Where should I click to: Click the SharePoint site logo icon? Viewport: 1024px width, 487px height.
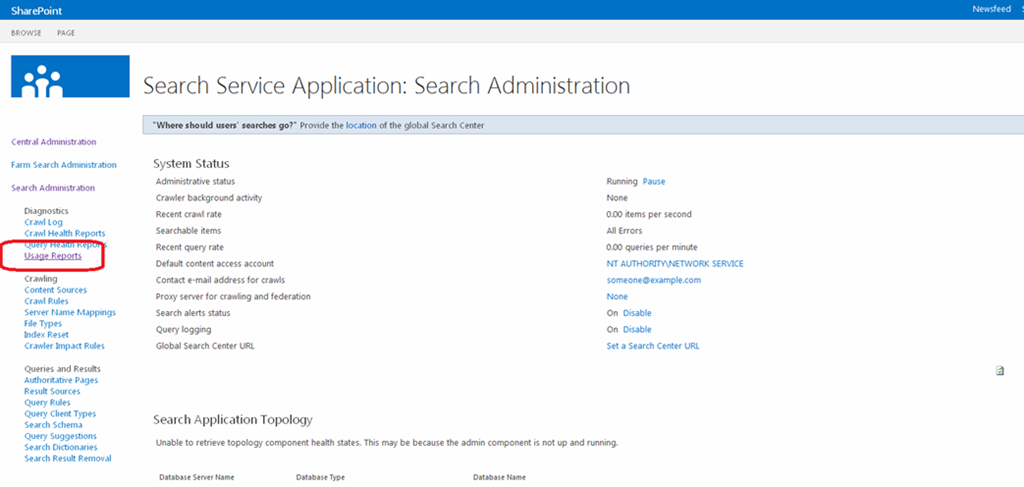pyautogui.click(x=70, y=76)
